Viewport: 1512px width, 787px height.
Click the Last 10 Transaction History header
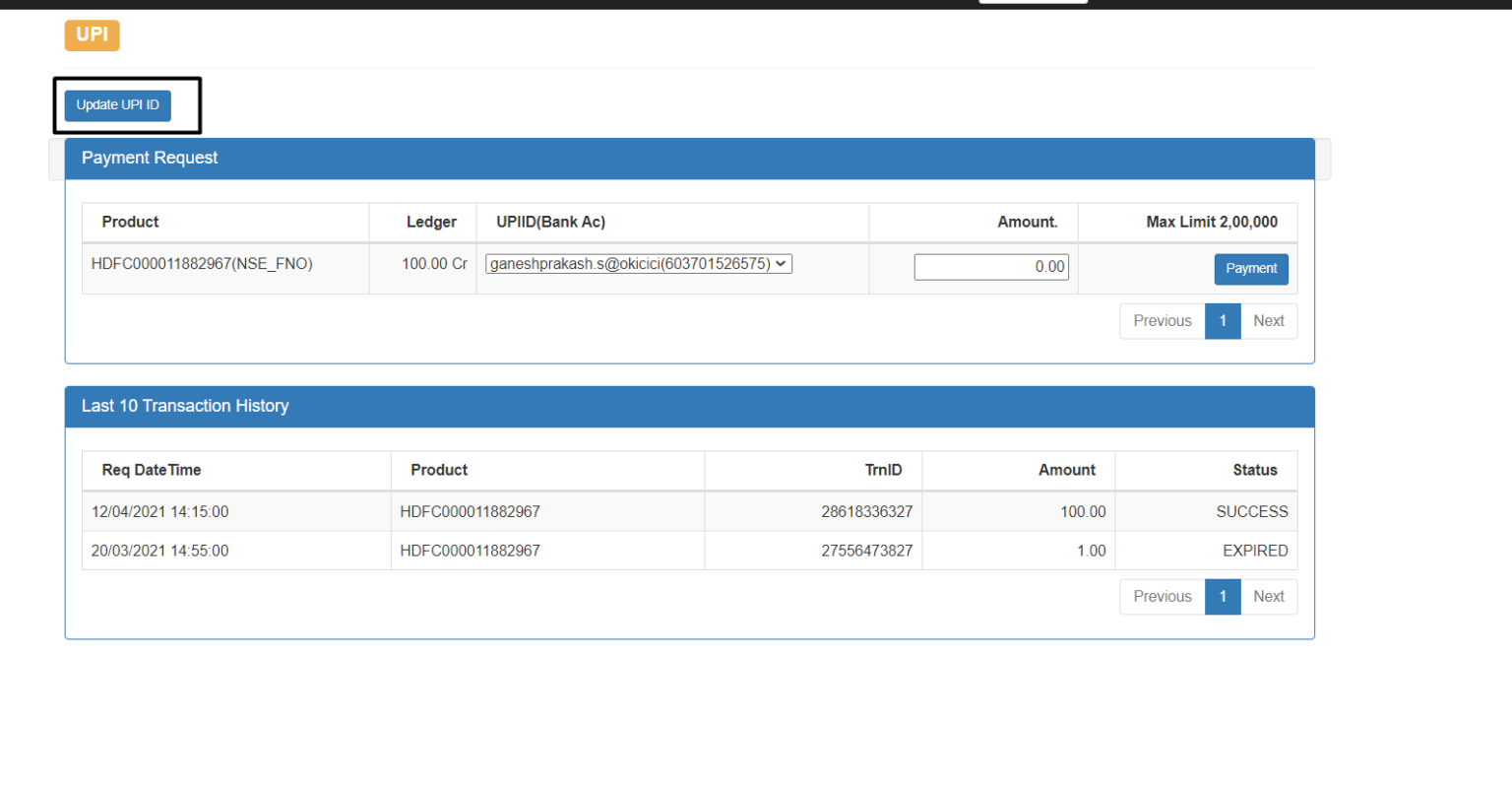click(x=185, y=406)
